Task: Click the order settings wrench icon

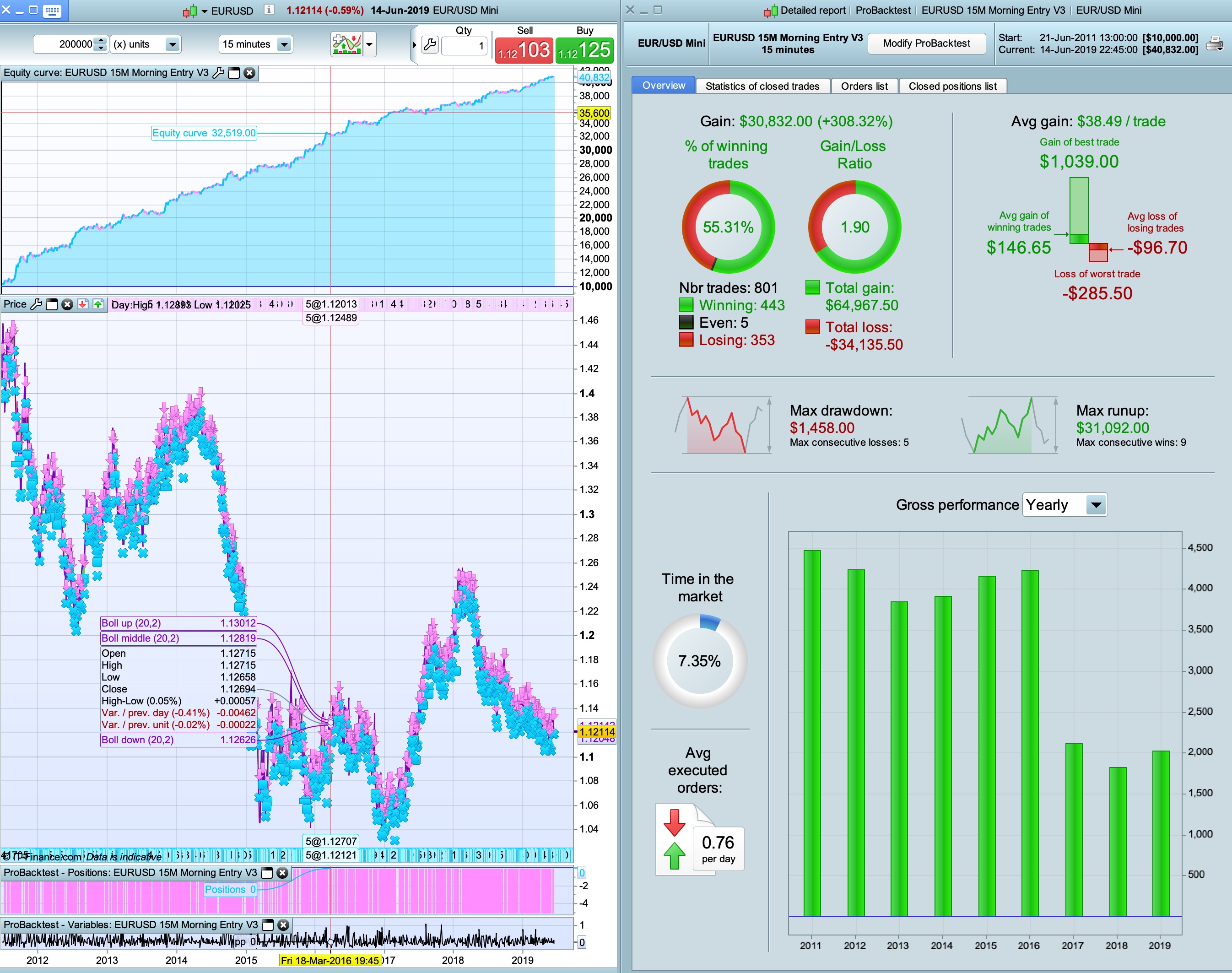Action: [x=430, y=44]
